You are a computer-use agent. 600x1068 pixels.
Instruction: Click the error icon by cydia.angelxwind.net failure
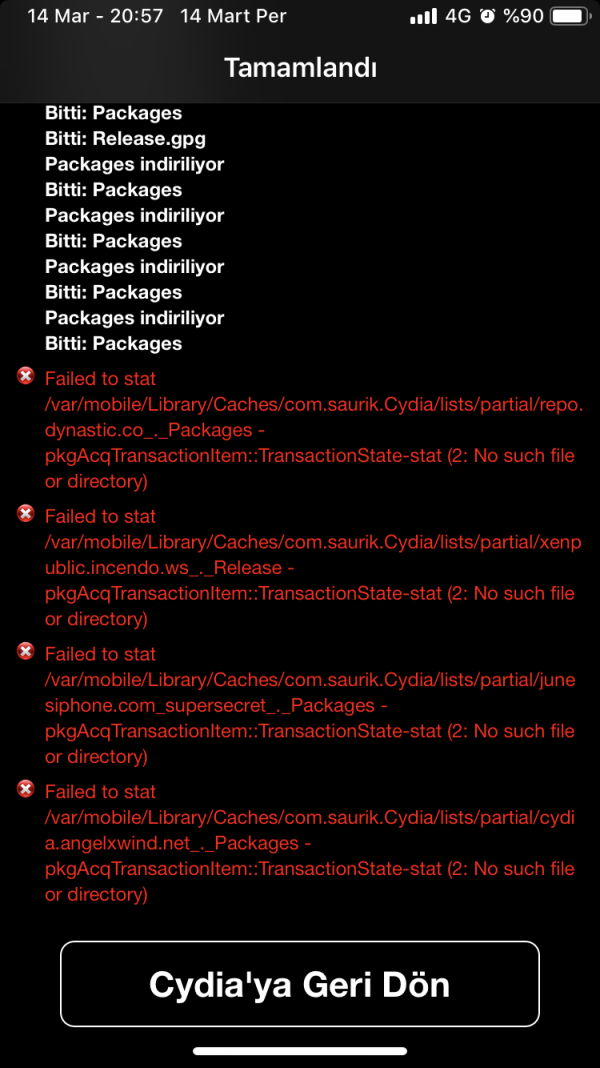(25, 789)
